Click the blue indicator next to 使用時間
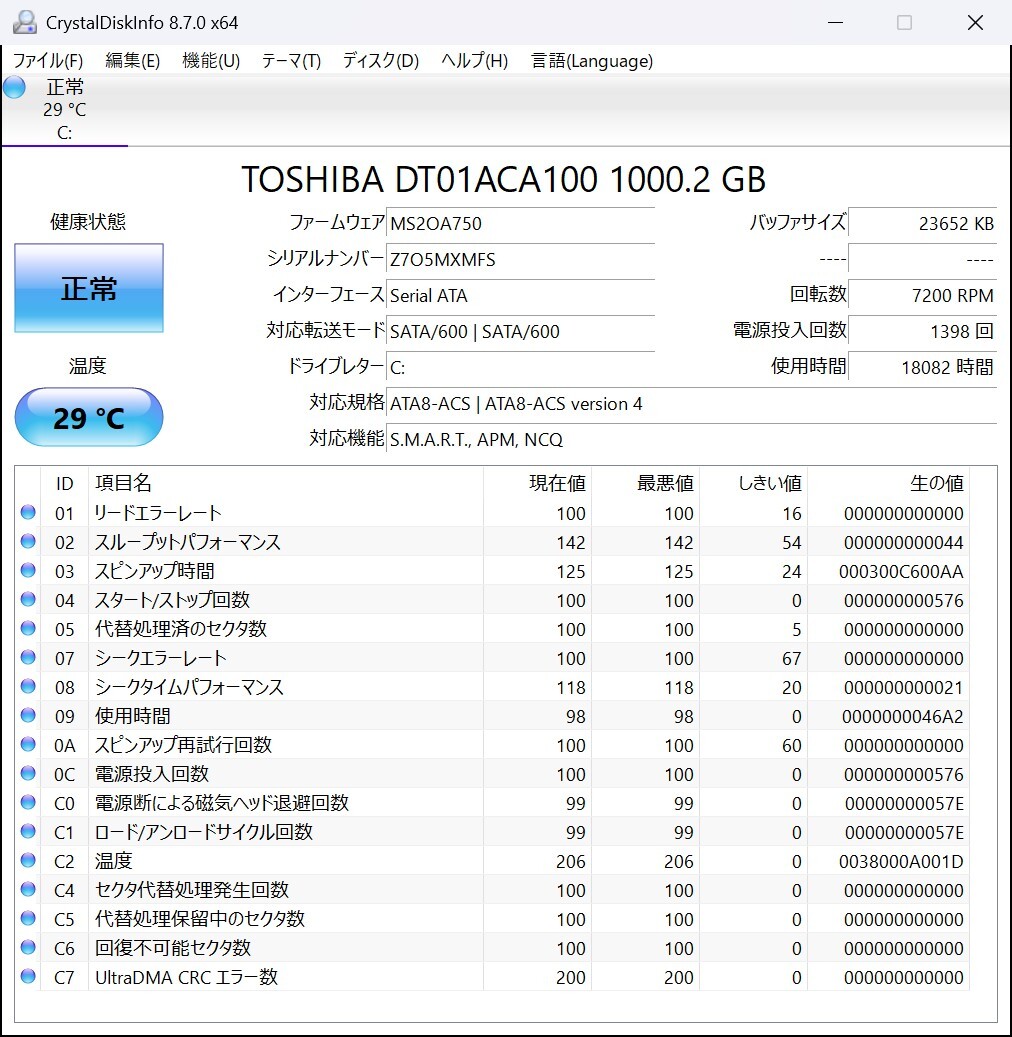Viewport: 1012px width, 1037px height. [28, 716]
